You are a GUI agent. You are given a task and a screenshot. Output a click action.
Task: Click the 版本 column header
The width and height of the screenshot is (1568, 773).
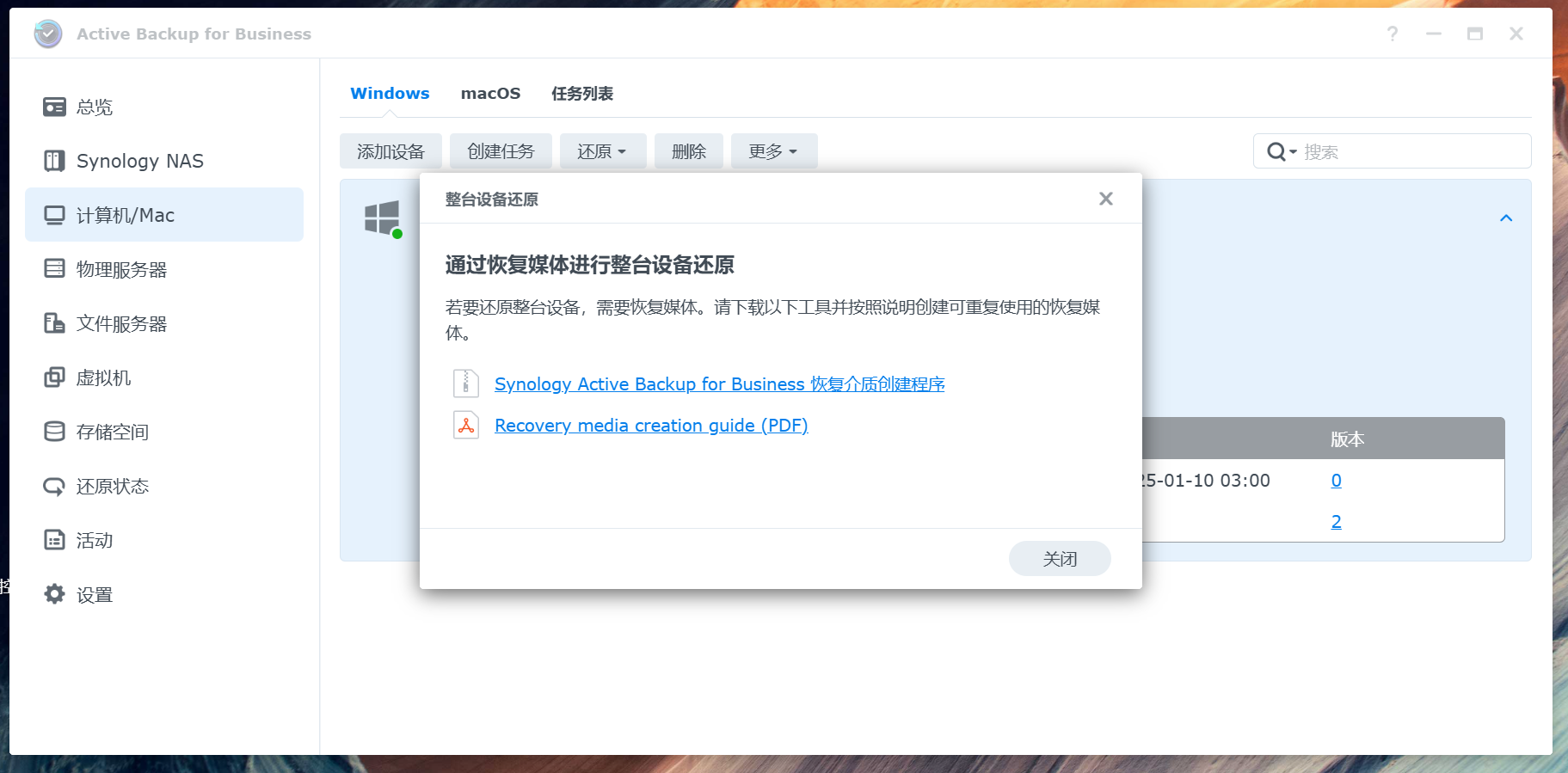tap(1347, 439)
